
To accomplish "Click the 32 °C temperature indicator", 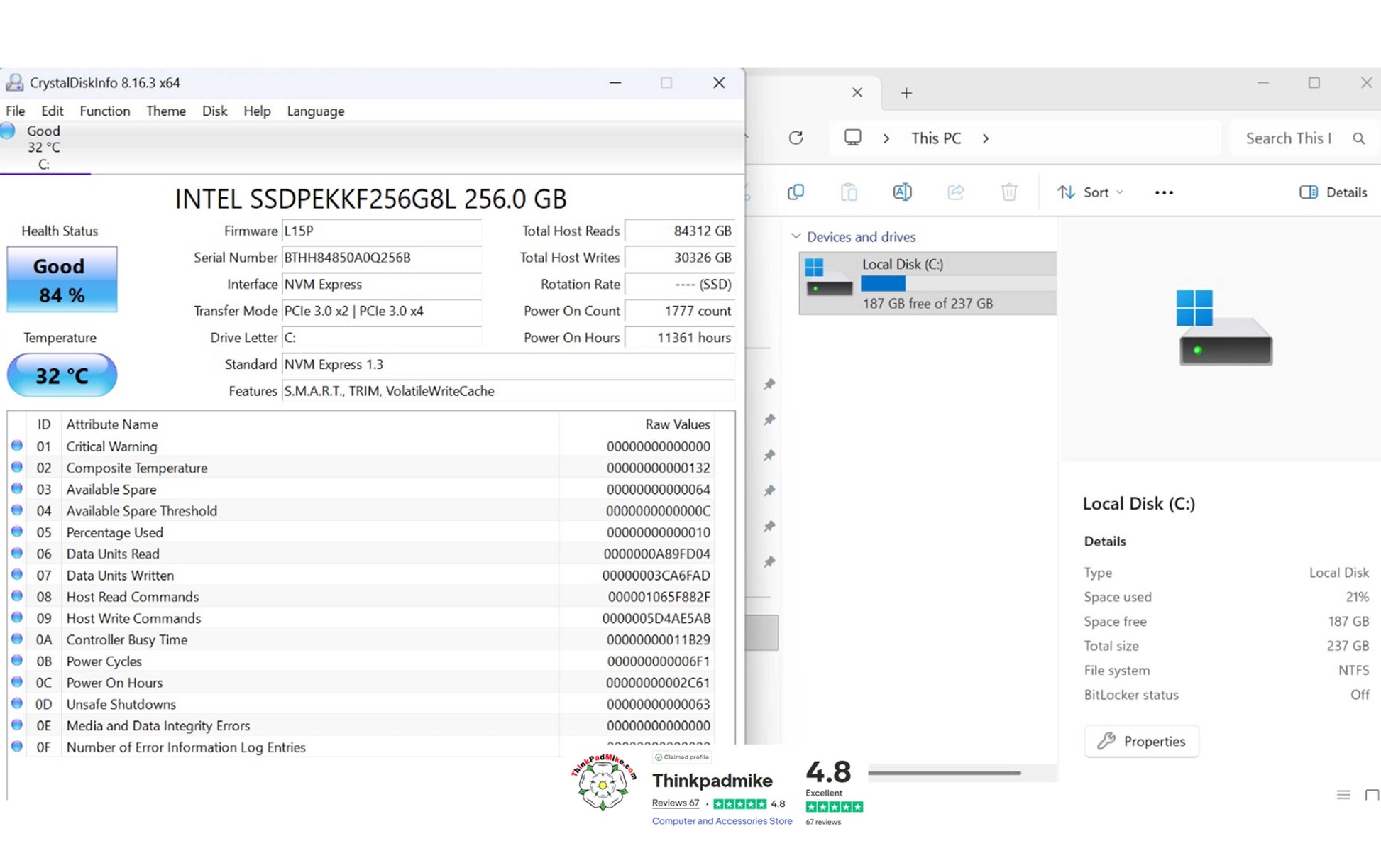I will [62, 375].
